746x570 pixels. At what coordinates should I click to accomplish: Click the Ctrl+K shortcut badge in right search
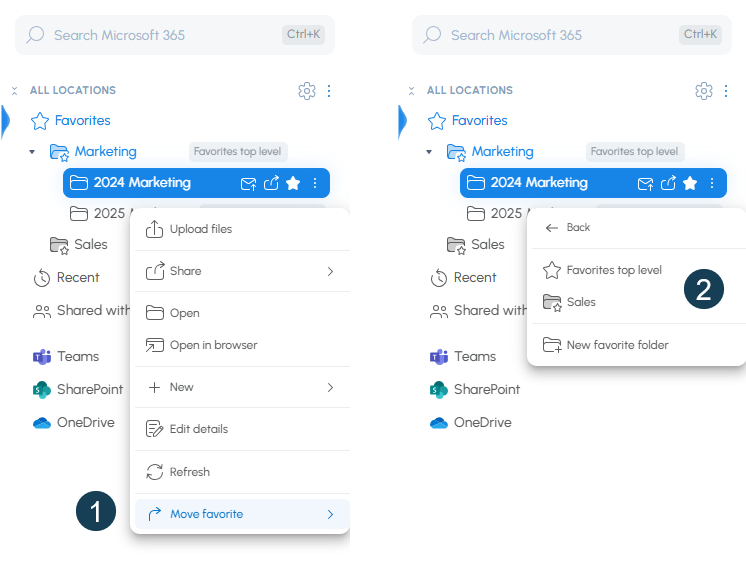[x=700, y=34]
